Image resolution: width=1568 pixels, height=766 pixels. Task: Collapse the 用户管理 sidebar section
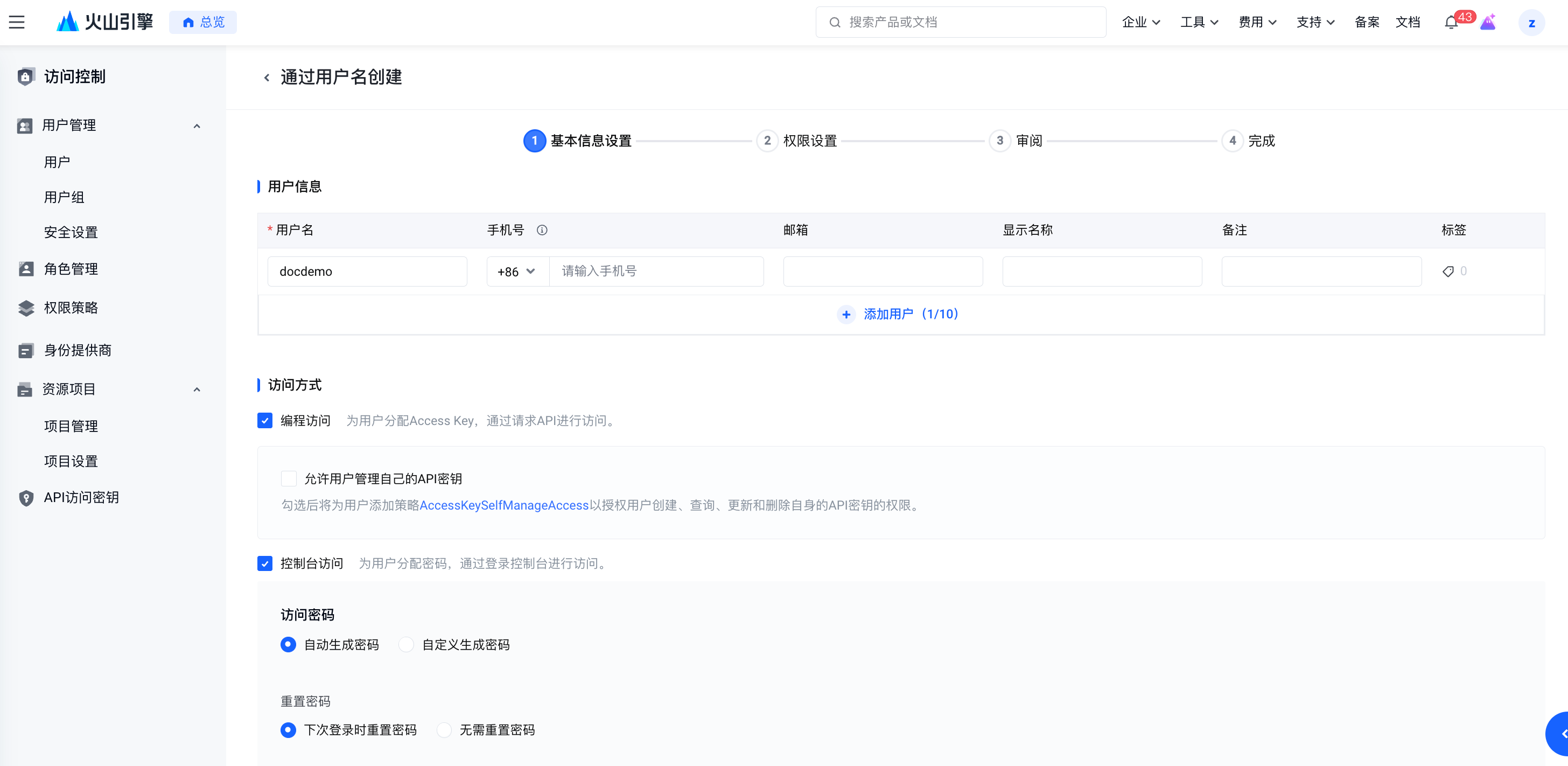coord(196,126)
